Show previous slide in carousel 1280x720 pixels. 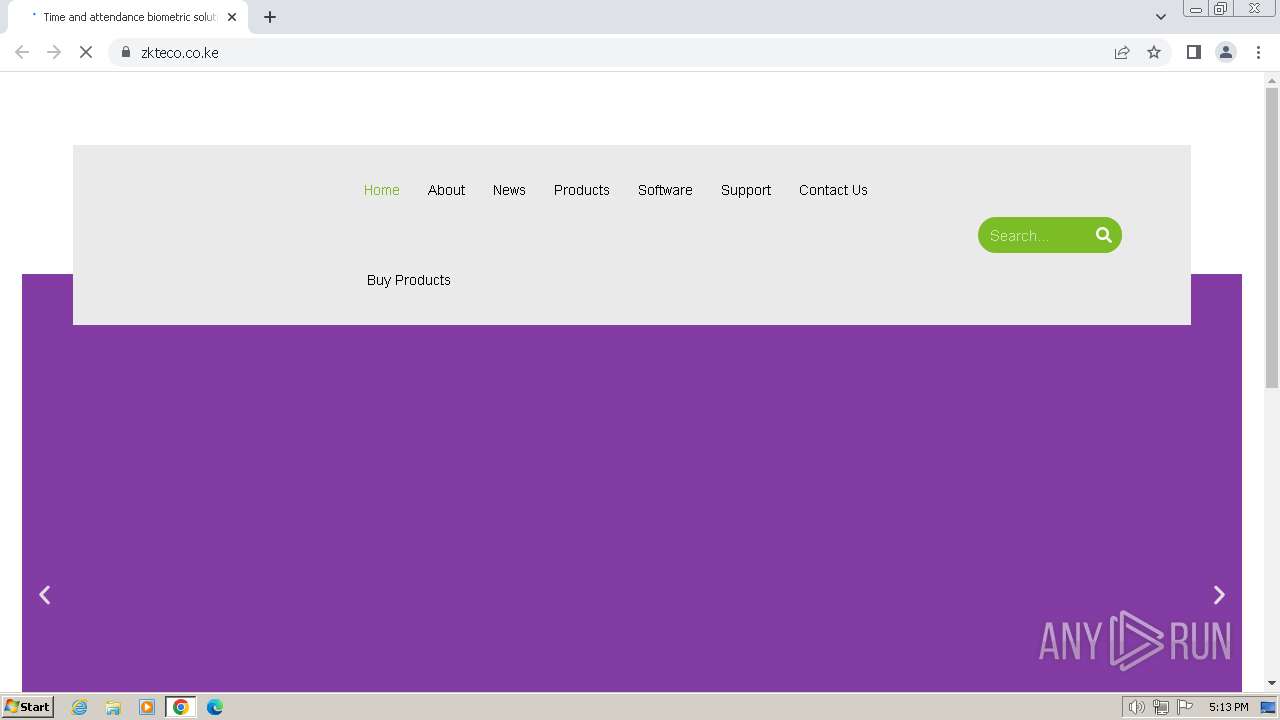click(x=44, y=595)
